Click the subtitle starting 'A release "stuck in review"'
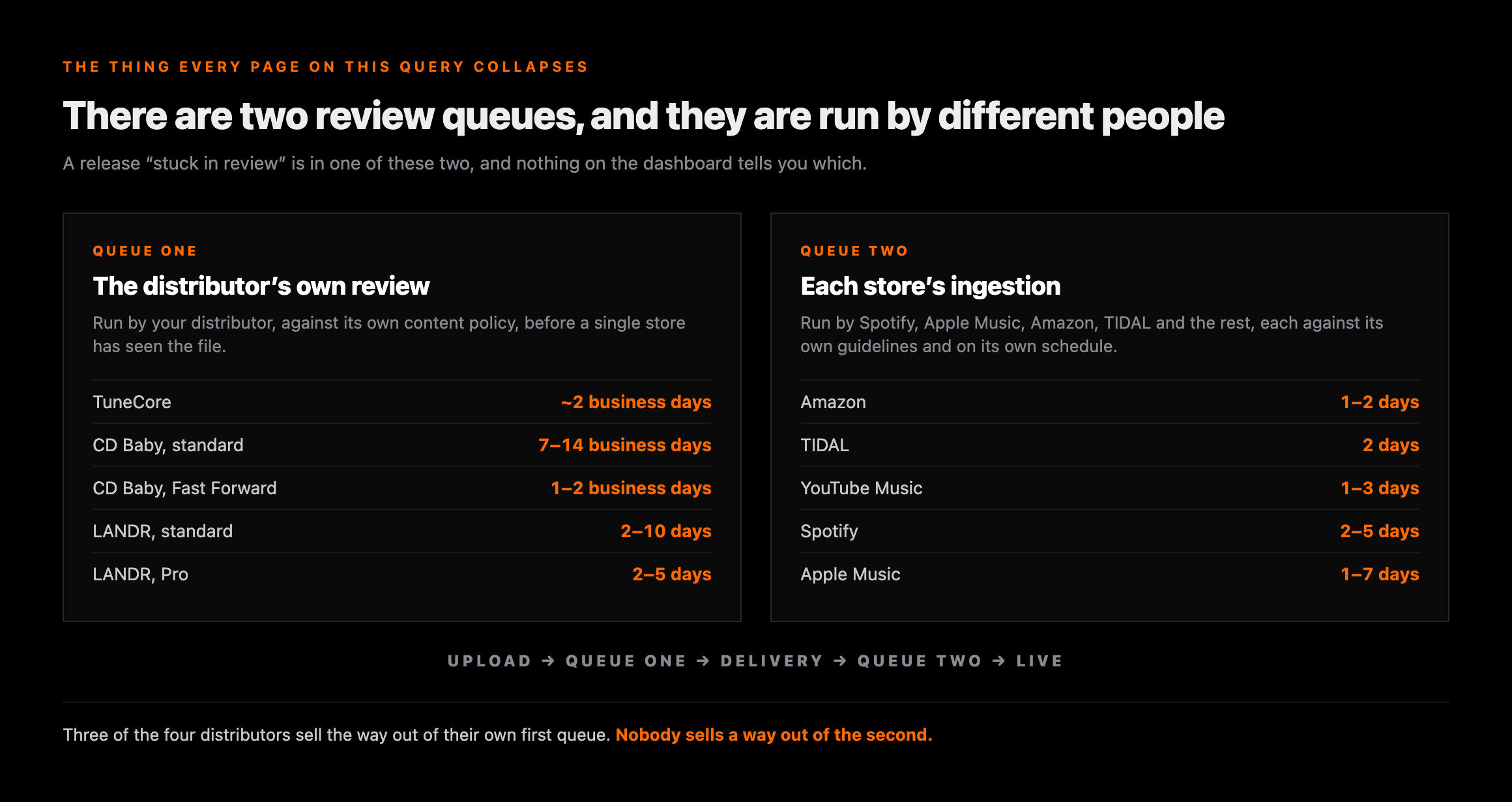Image resolution: width=1512 pixels, height=802 pixels. tap(465, 163)
